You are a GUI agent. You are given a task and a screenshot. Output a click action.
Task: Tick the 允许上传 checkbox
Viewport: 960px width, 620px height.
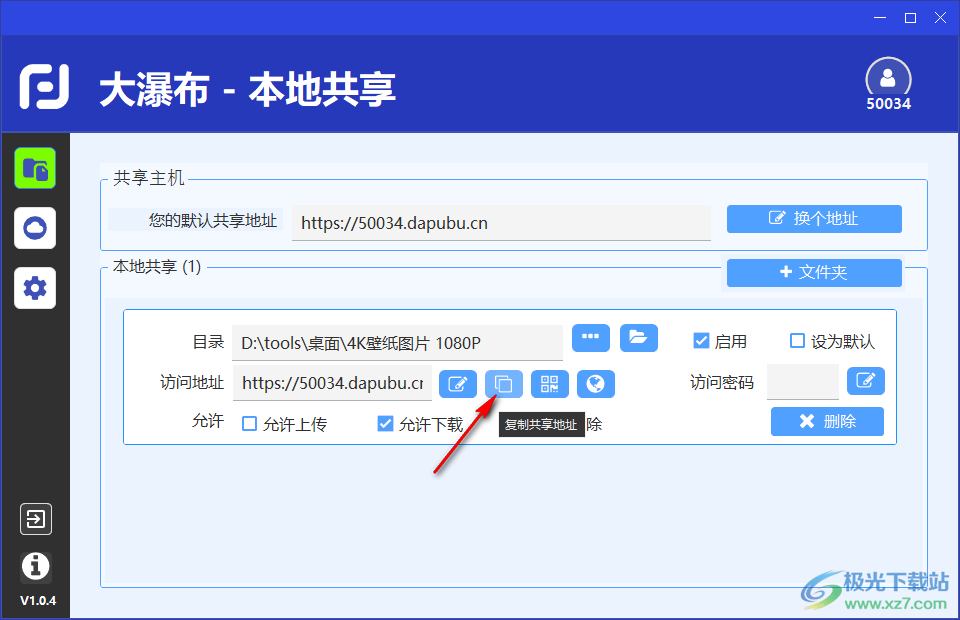pyautogui.click(x=250, y=424)
